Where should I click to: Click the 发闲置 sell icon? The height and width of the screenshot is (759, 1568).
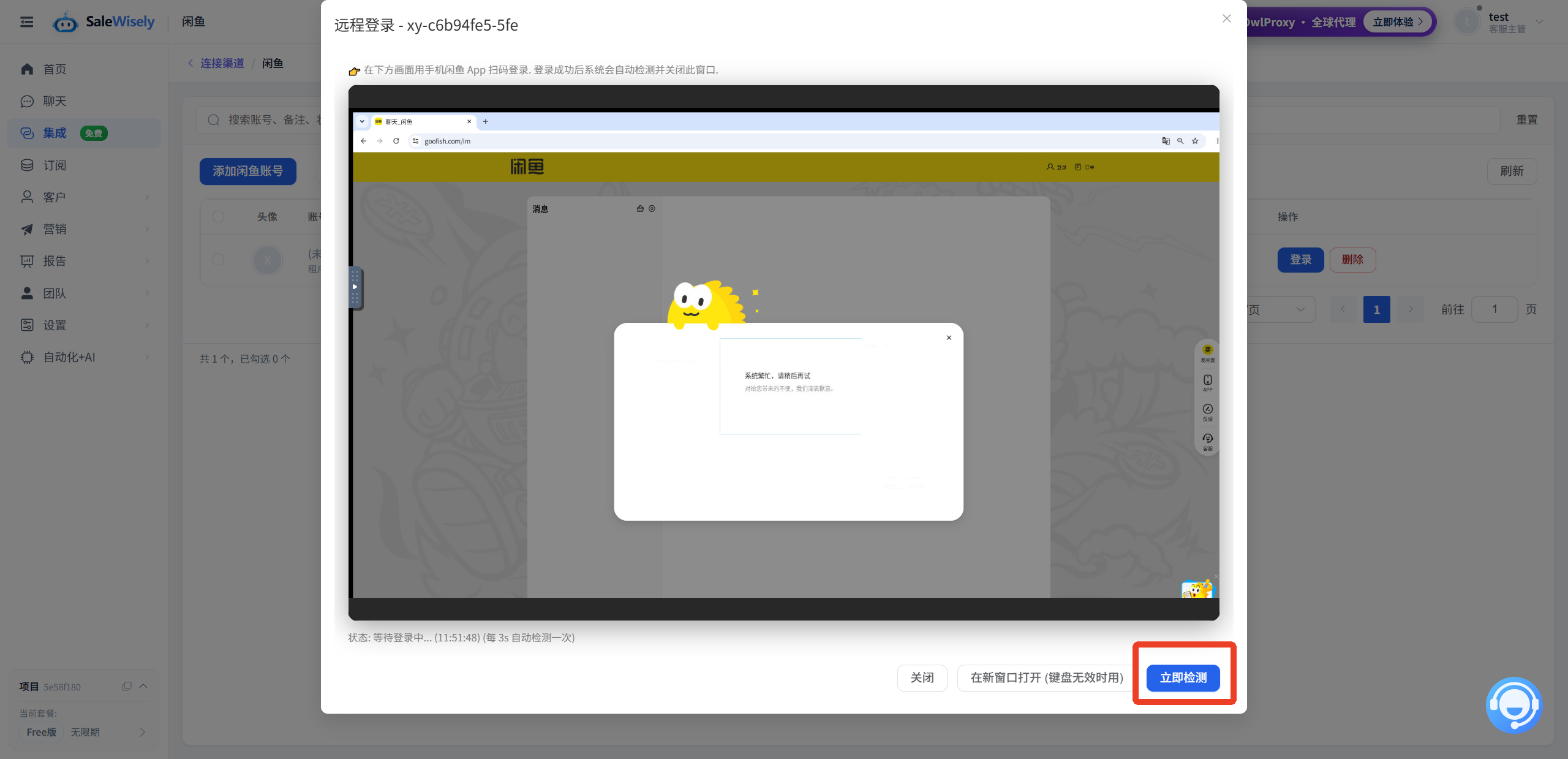click(1207, 353)
